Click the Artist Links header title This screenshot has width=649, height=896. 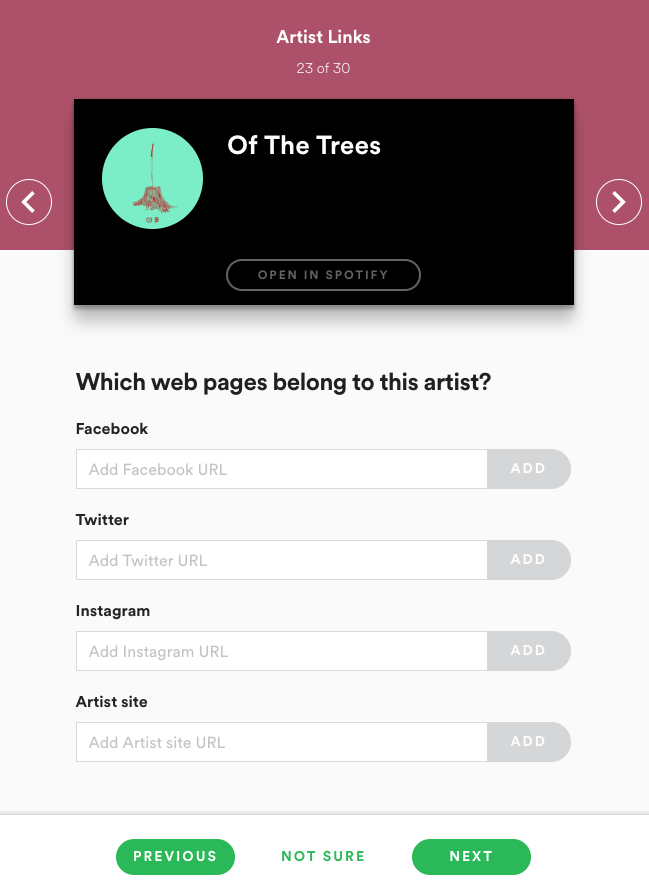point(324,38)
